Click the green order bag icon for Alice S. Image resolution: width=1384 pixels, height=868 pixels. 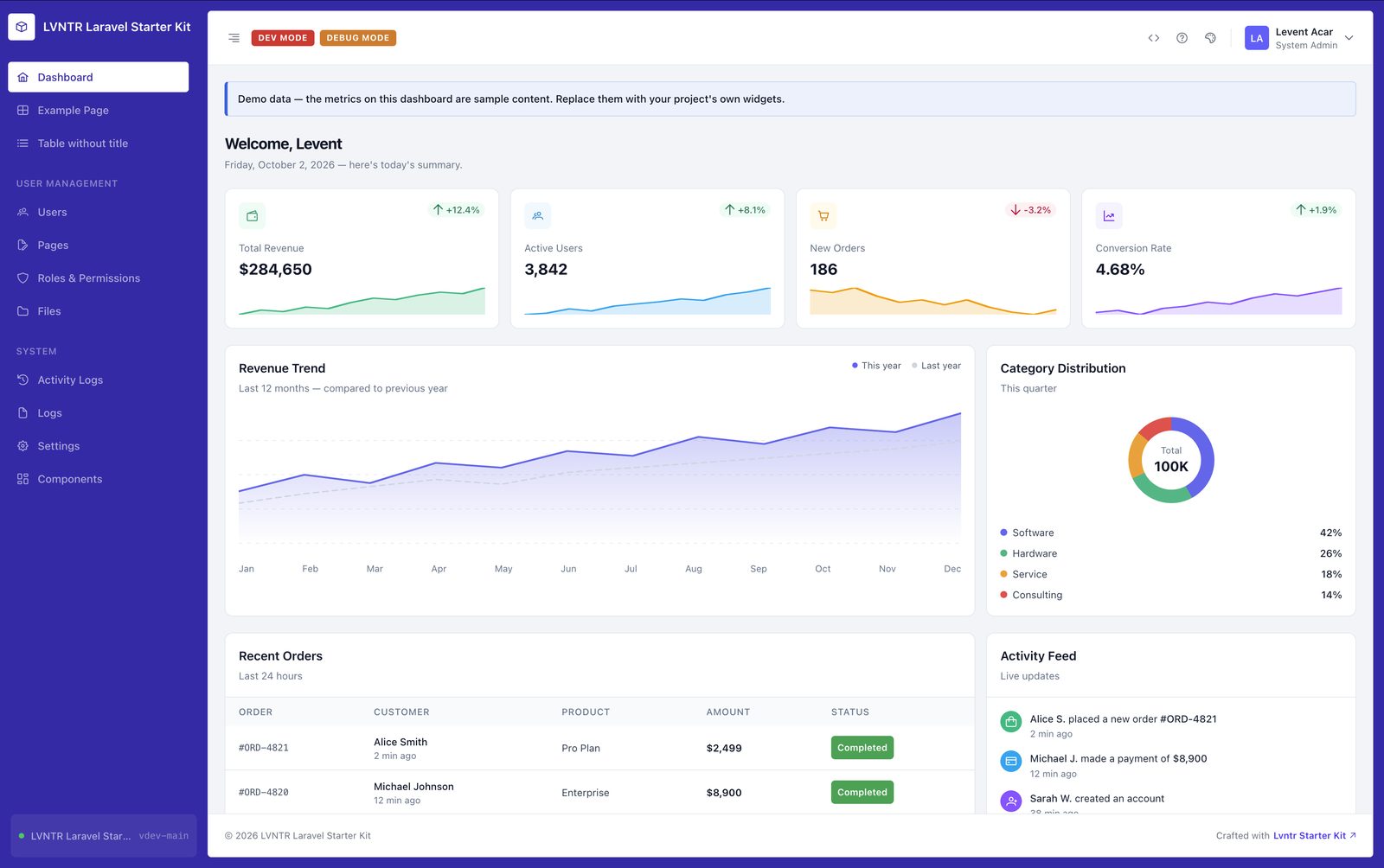pos(1010,721)
